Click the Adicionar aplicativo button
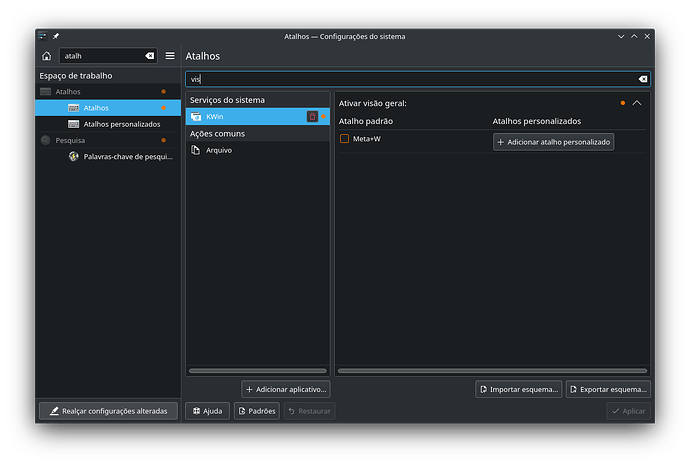The width and height of the screenshot is (690, 465). [x=286, y=389]
